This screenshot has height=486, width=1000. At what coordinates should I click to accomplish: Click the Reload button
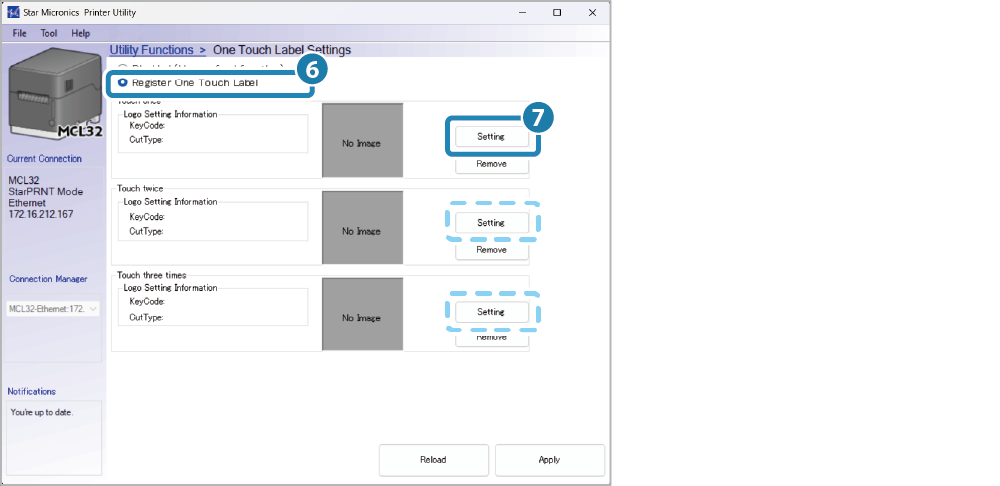pos(434,460)
